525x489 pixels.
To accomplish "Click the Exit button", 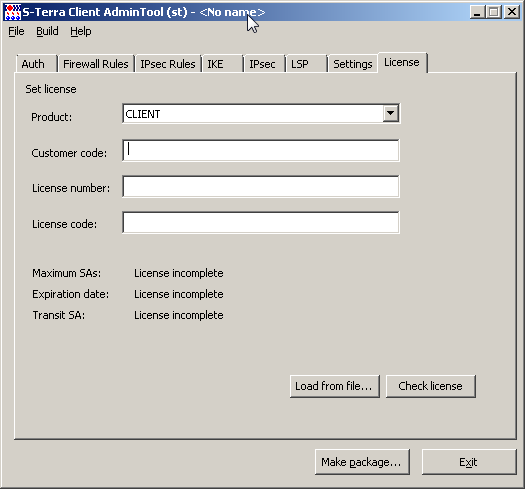I will coord(469,462).
